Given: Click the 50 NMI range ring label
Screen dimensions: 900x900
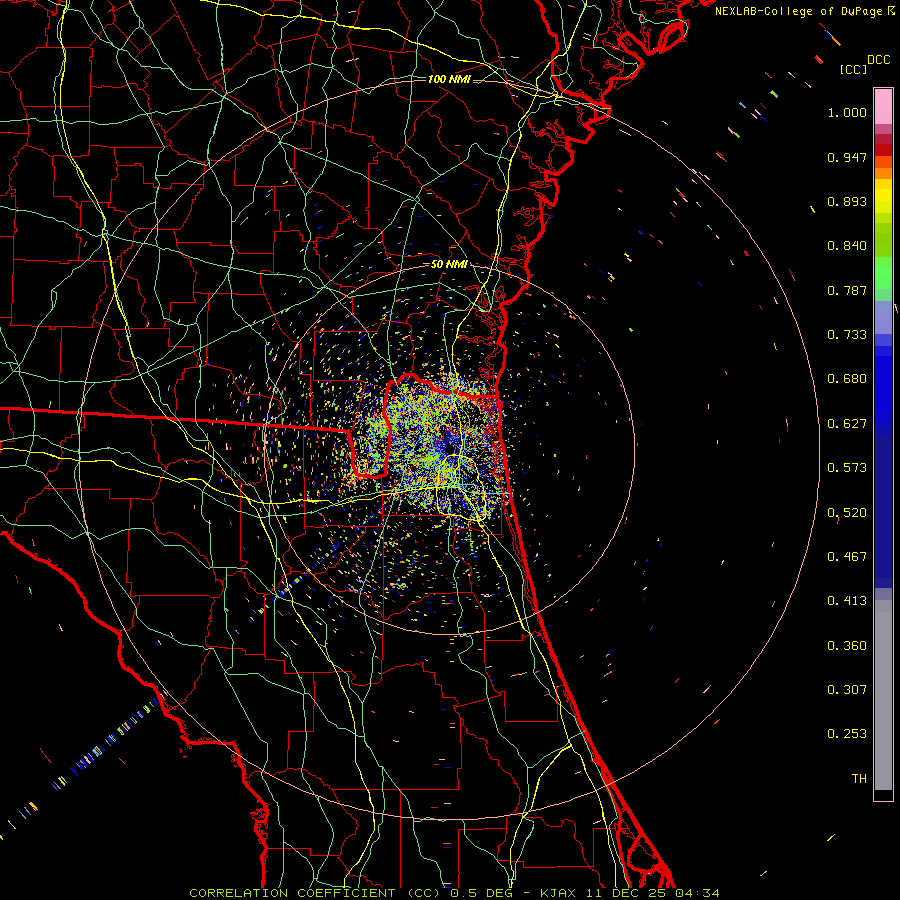Looking at the screenshot, I should (449, 264).
